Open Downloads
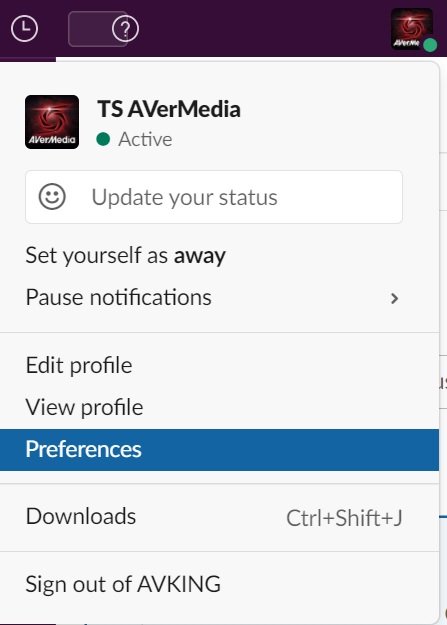The width and height of the screenshot is (447, 625). [219, 517]
